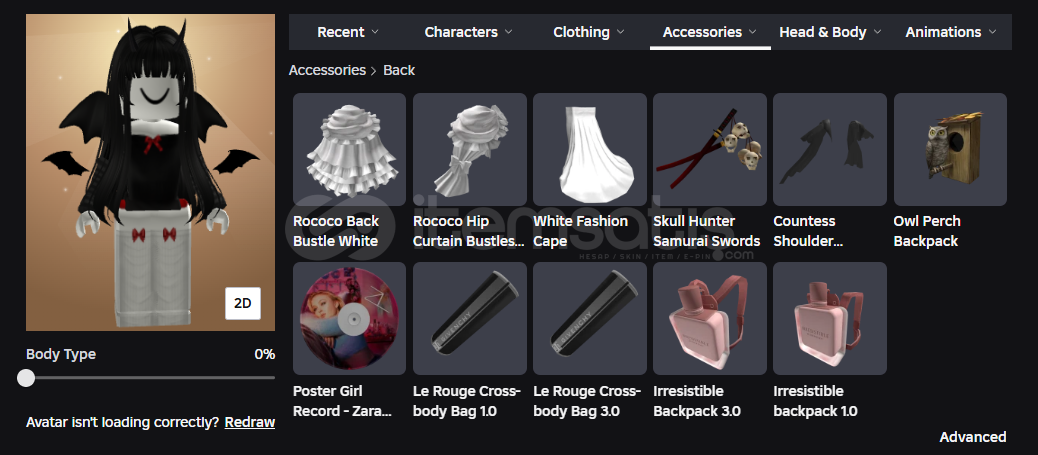Image resolution: width=1038 pixels, height=455 pixels.
Task: Equip Le Rouge Cross-body Bag 1.0
Action: (x=469, y=319)
